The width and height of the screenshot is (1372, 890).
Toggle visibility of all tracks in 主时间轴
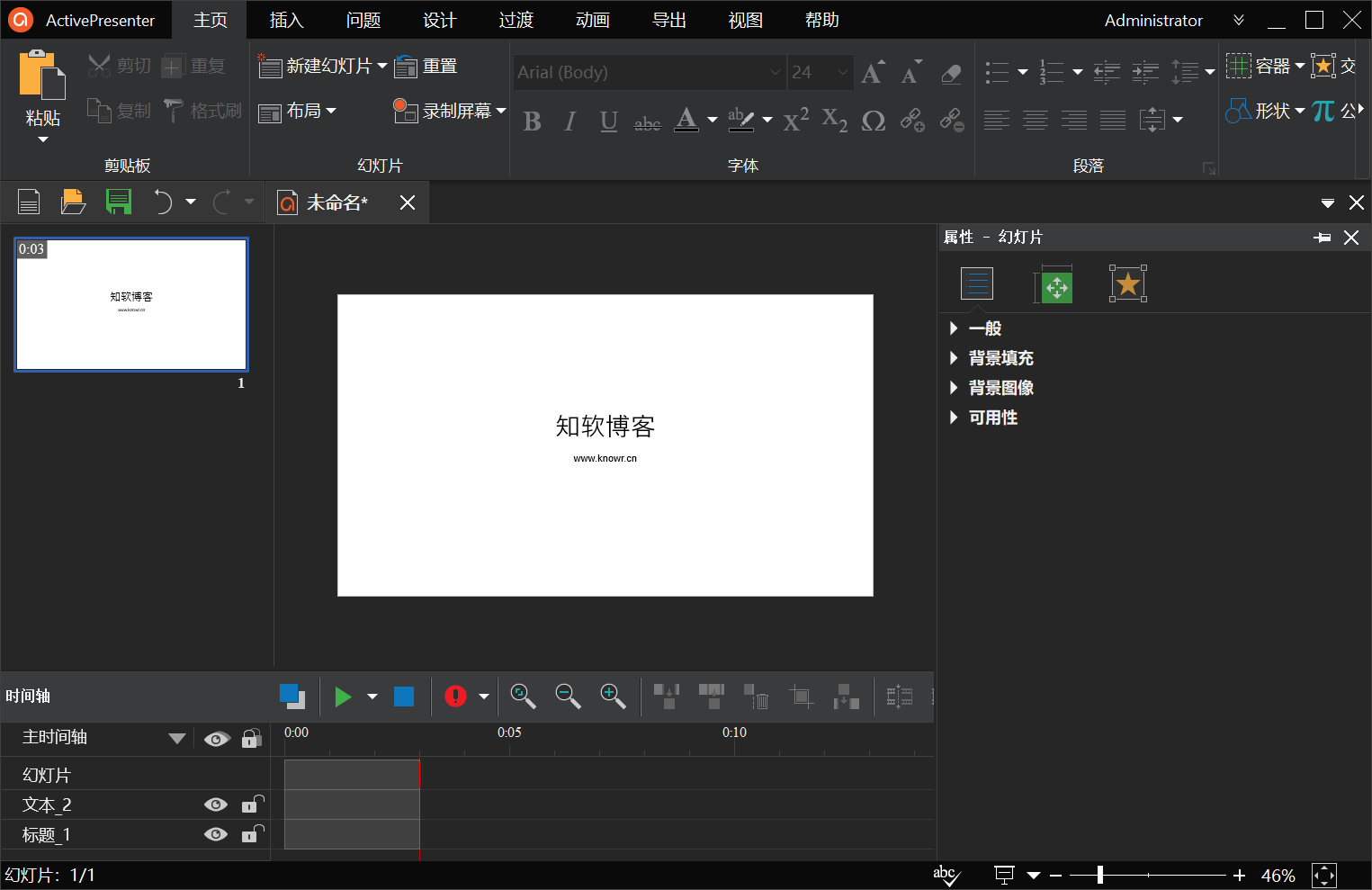pos(217,739)
